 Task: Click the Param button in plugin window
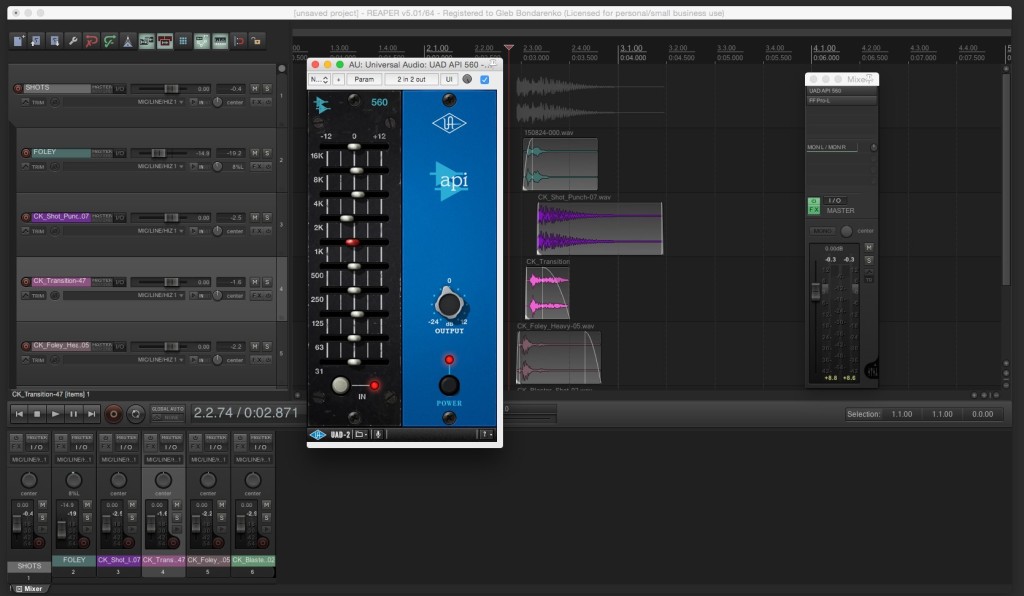[x=364, y=79]
